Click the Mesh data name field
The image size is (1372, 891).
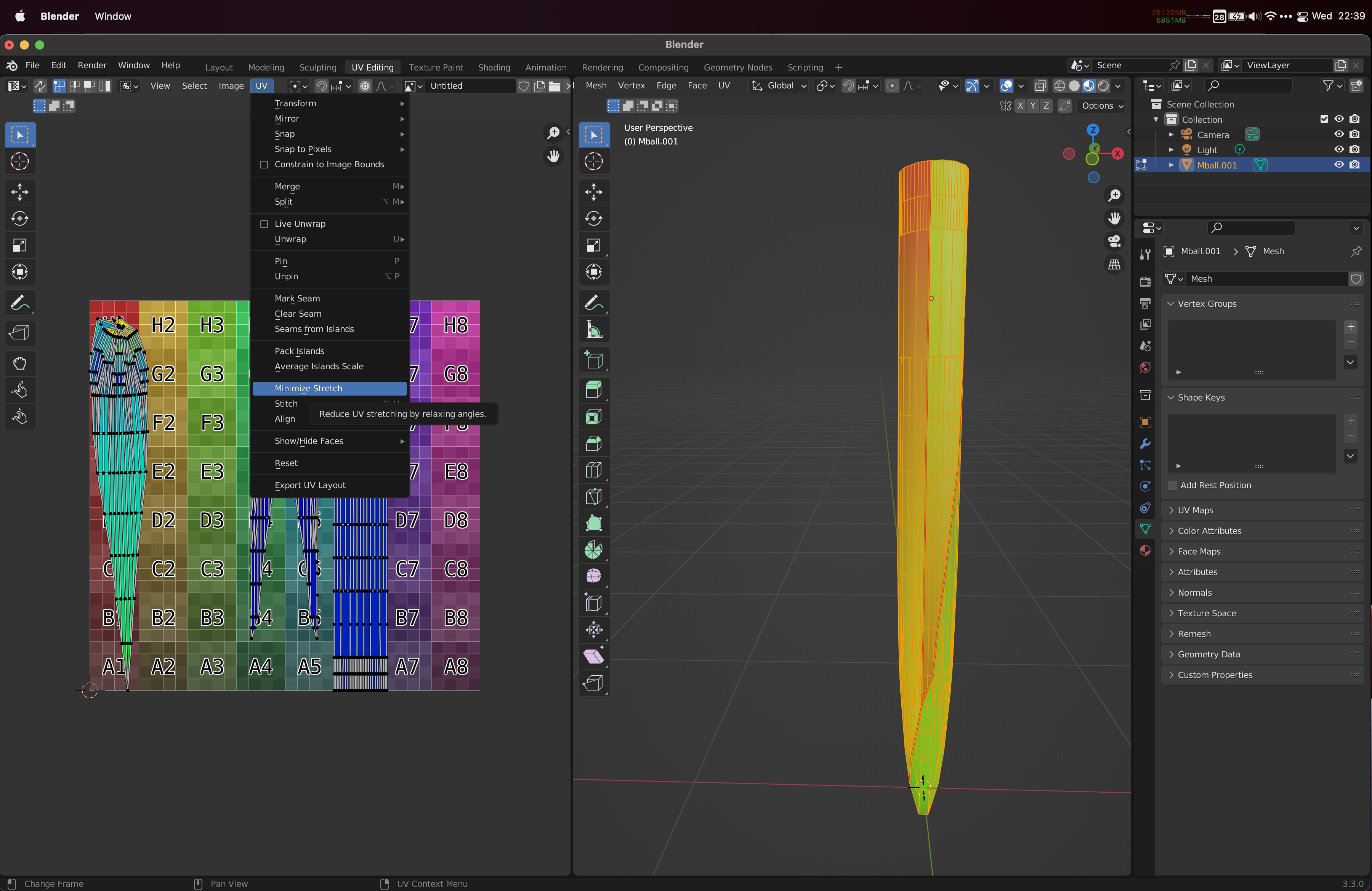pyautogui.click(x=1266, y=279)
